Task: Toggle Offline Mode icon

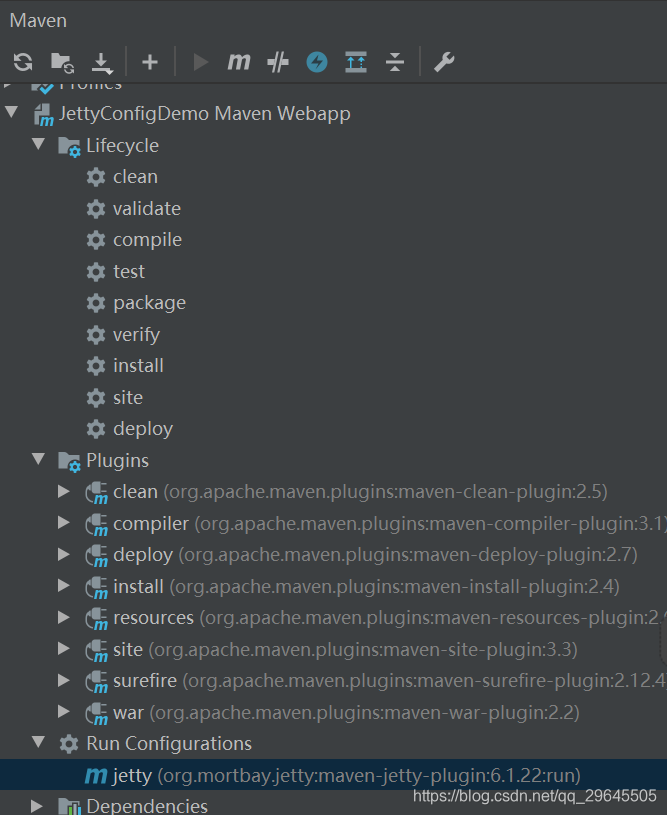Action: point(278,62)
